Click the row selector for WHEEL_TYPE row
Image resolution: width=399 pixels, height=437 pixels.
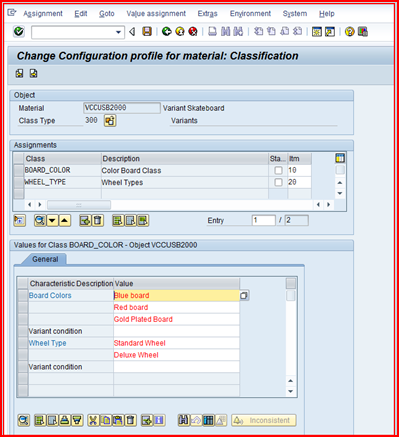click(19, 182)
